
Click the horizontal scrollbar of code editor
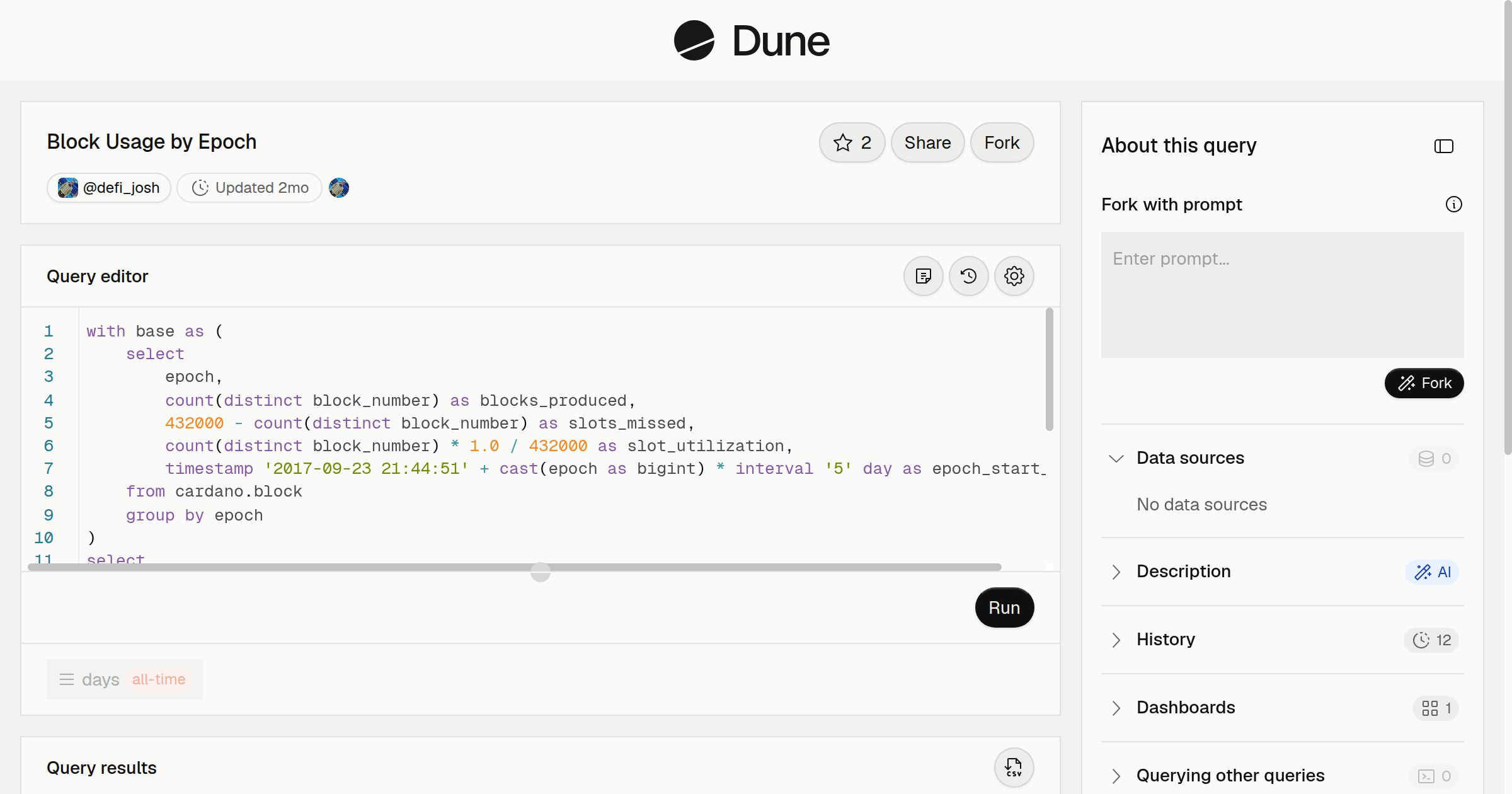coord(515,567)
